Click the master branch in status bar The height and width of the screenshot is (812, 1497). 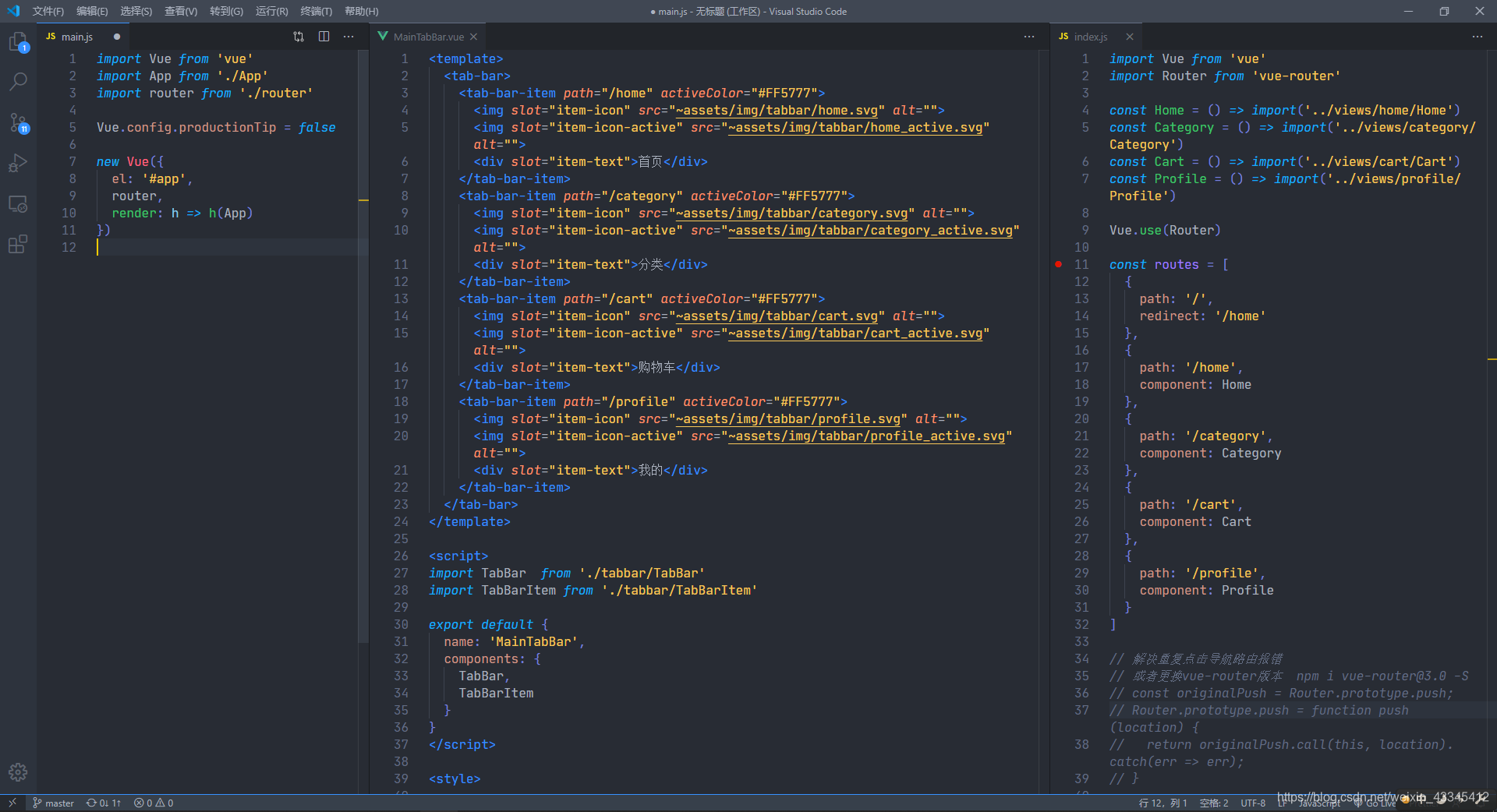pos(53,803)
